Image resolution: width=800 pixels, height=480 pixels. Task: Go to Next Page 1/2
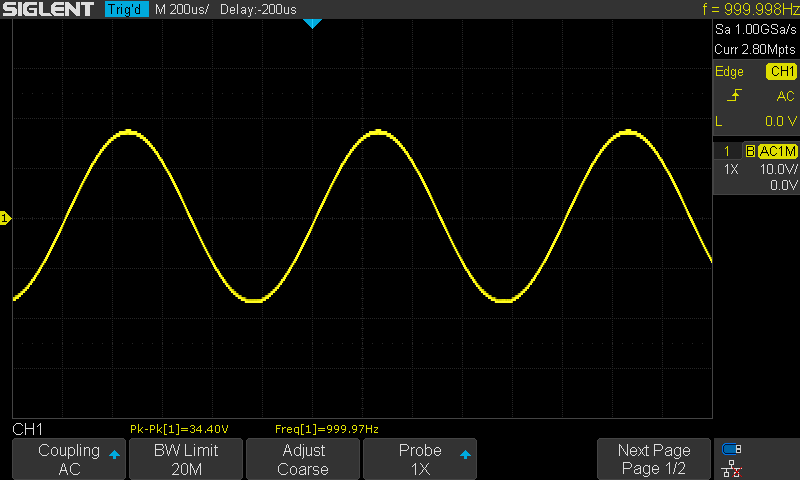click(654, 459)
